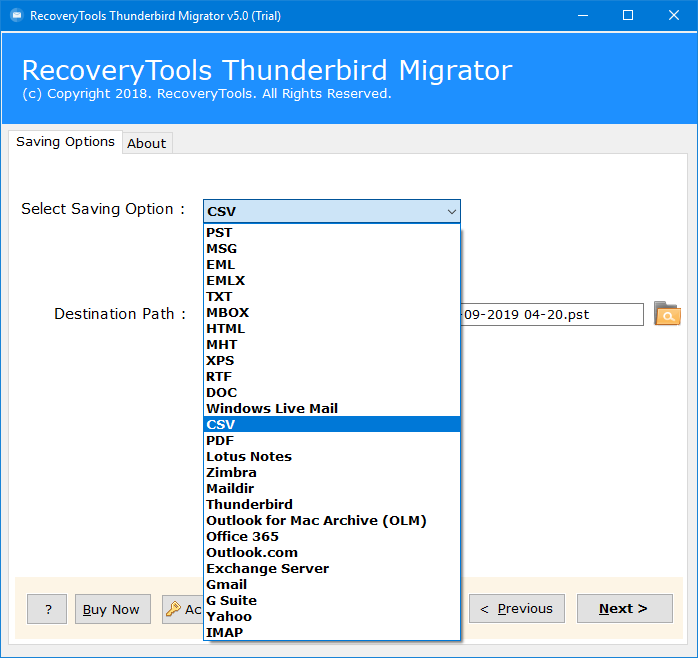Screen dimensions: 698x658
Task: Pick Thunderbird from the list
Action: pyautogui.click(x=332, y=504)
